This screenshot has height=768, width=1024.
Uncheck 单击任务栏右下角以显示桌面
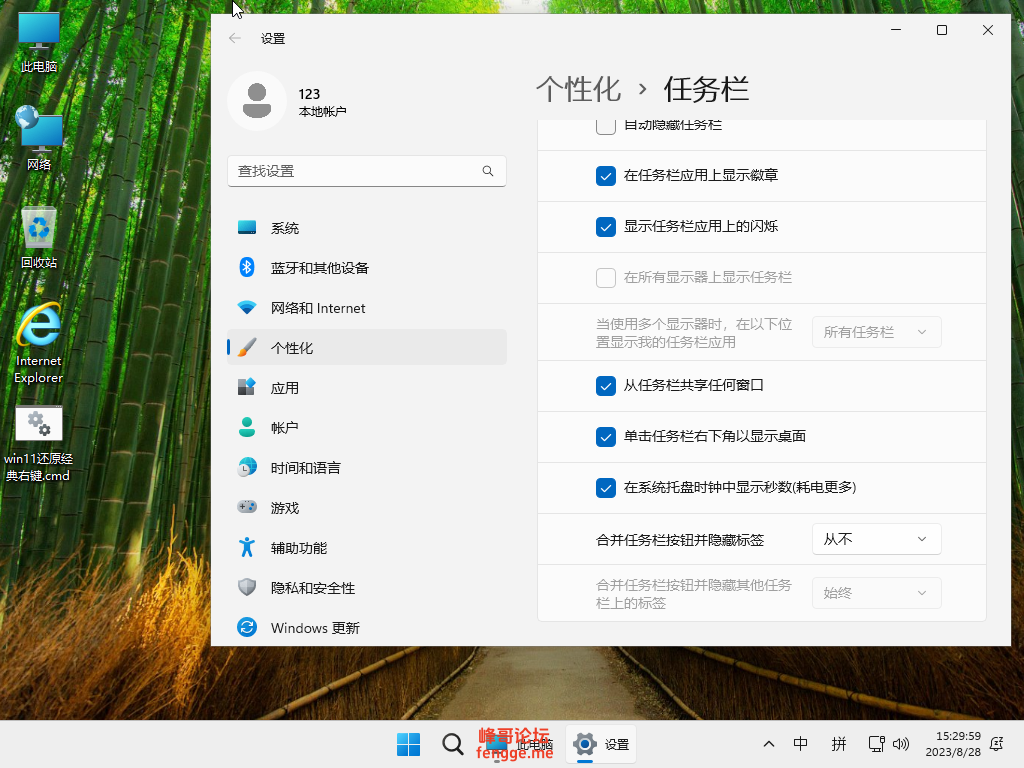point(605,437)
